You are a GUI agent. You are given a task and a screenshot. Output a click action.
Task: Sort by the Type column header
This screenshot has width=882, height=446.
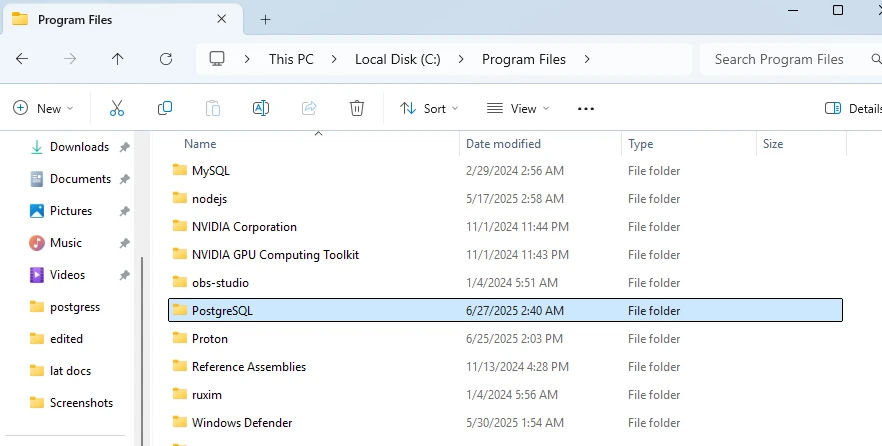[641, 144]
